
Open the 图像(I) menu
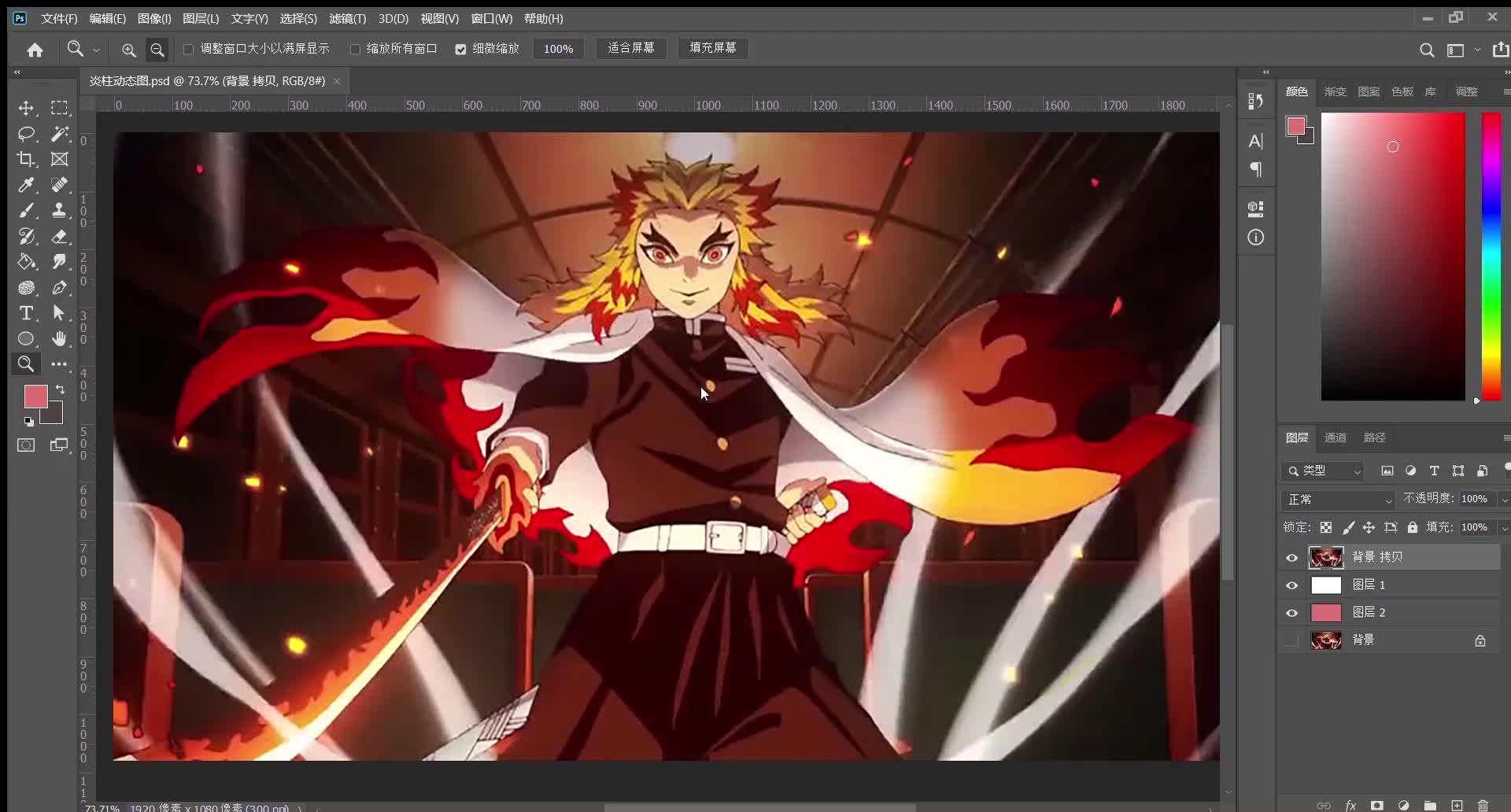coord(154,18)
